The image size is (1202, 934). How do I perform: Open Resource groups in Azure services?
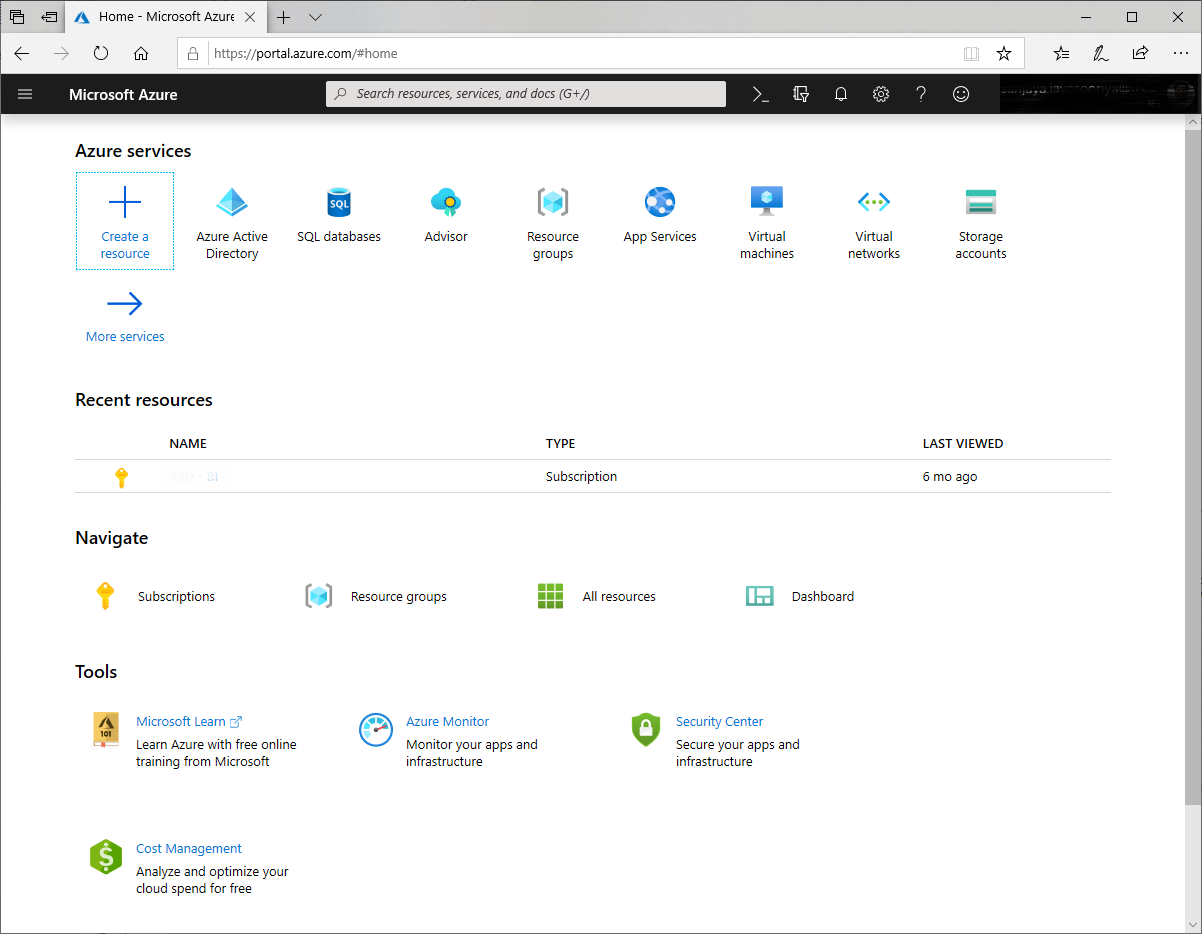point(553,223)
